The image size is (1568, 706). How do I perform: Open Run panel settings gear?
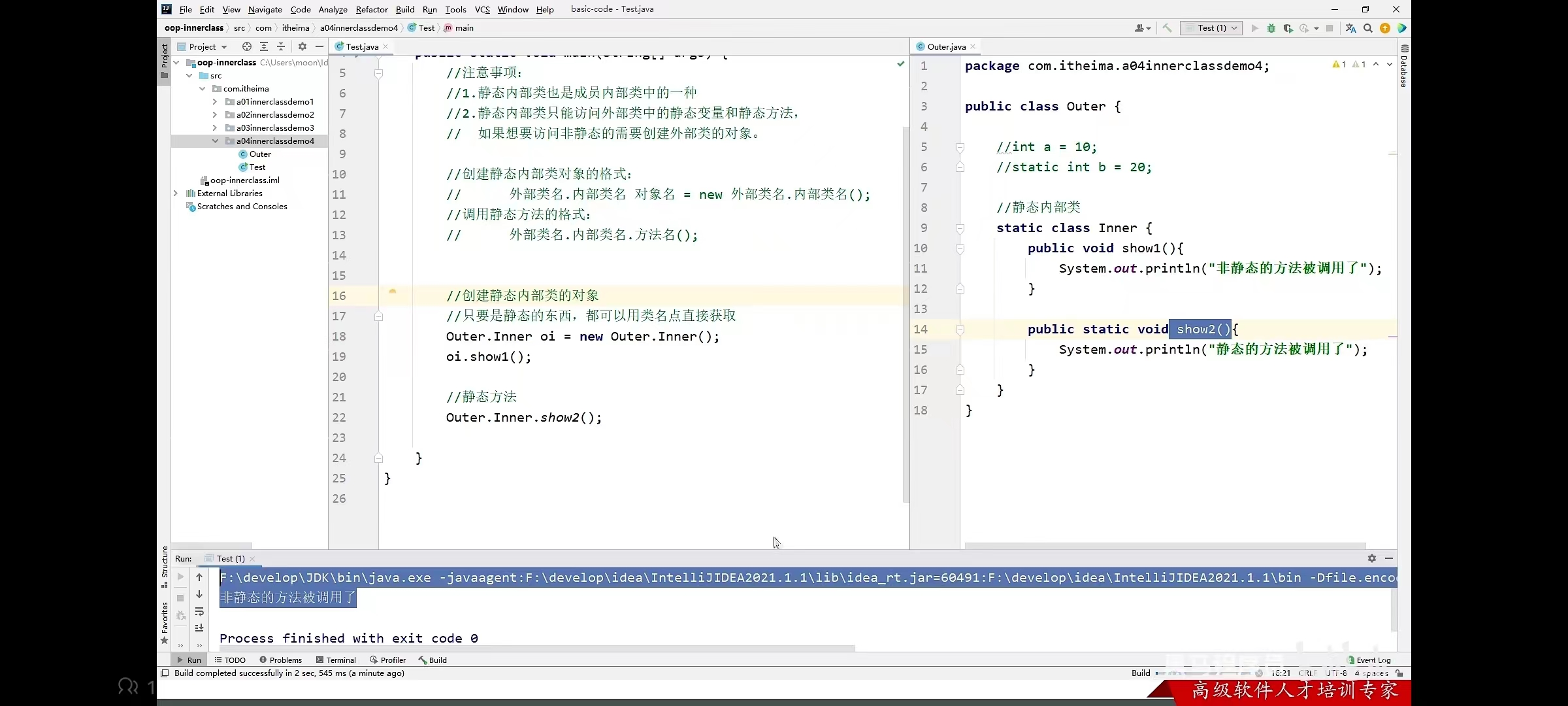click(x=1371, y=558)
